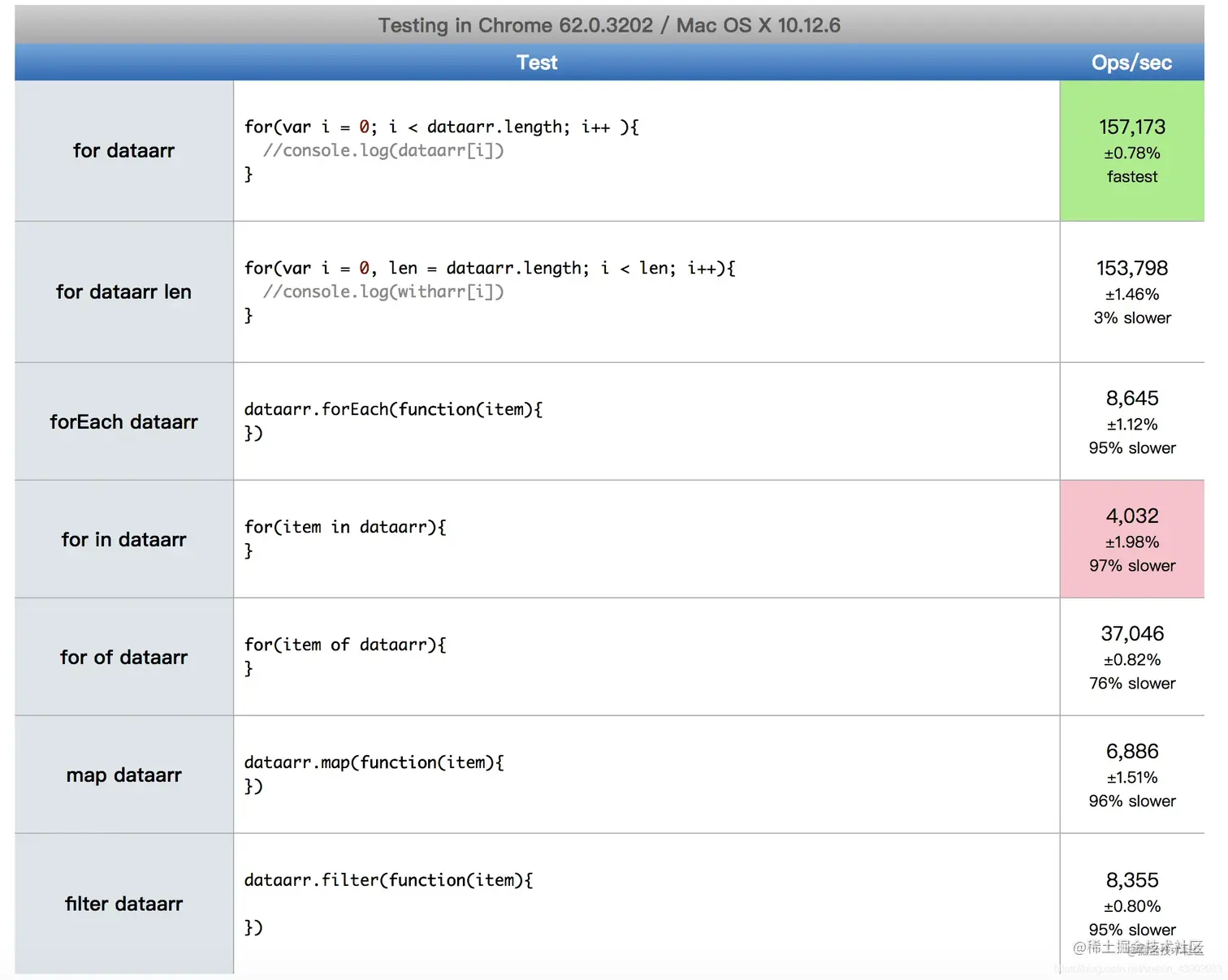1228x980 pixels.
Task: Click the 'for(var i = 0; i < dataarr.length' code line
Action: click(442, 127)
